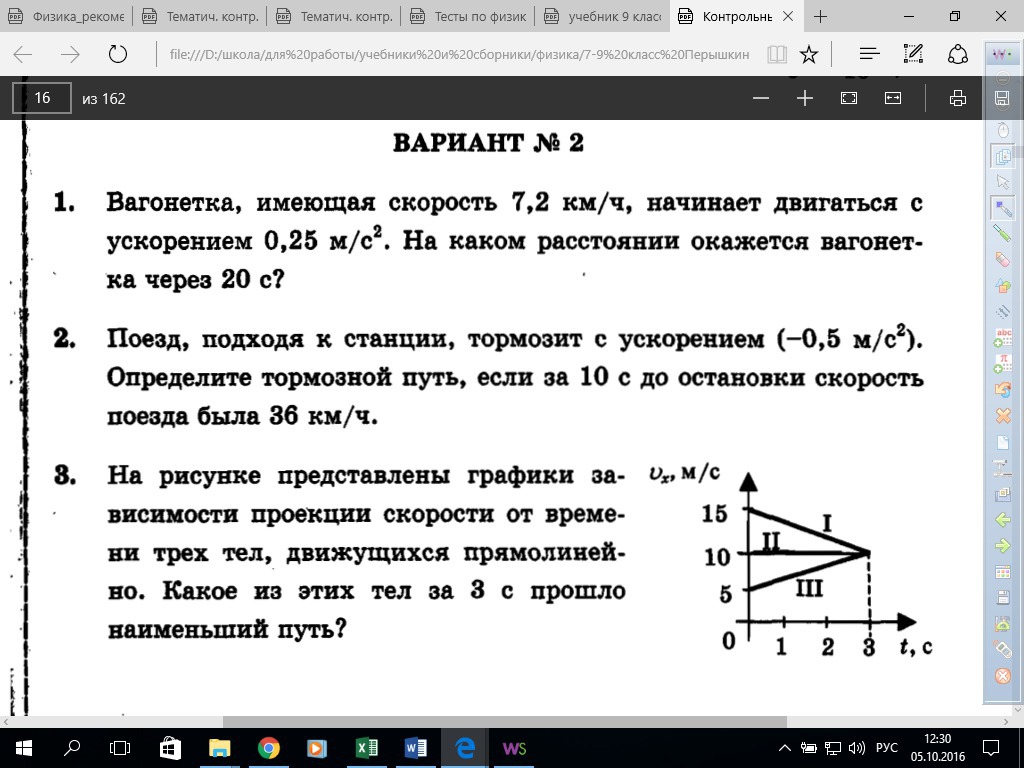Switch input language РУС
The height and width of the screenshot is (768, 1024).
pos(887,748)
